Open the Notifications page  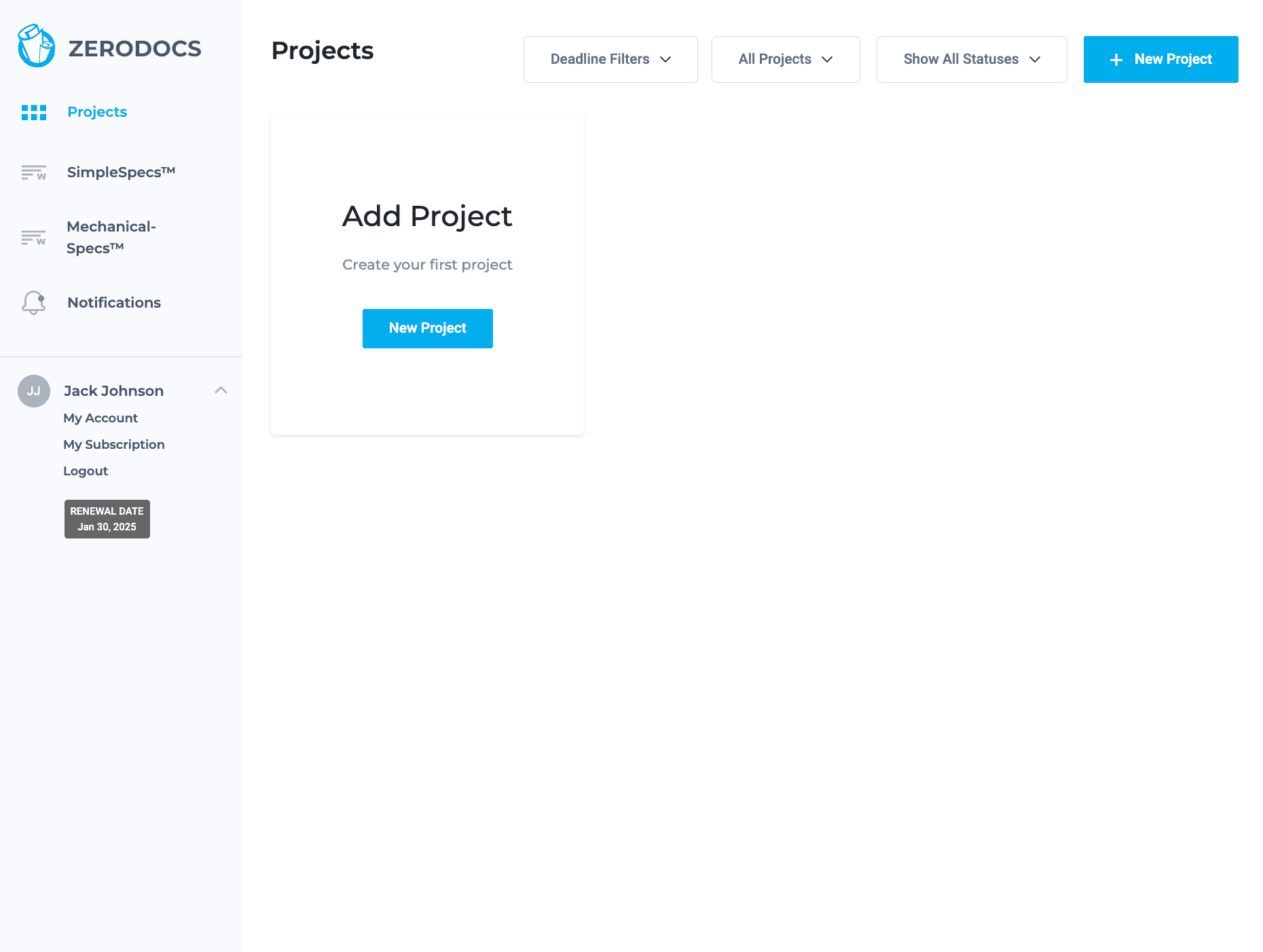tap(113, 303)
